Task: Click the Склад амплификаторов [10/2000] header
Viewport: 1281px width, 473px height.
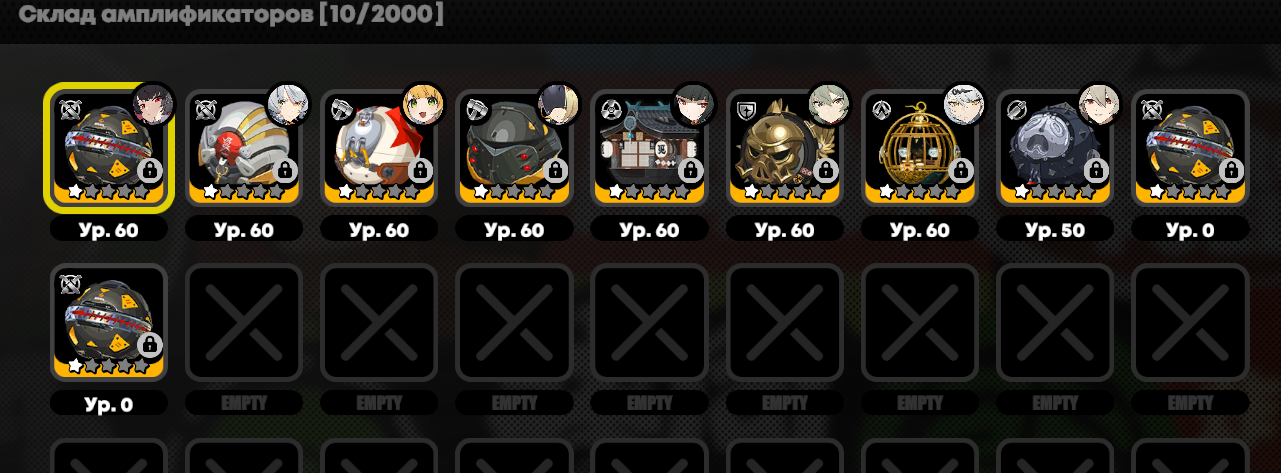Action: [x=231, y=15]
